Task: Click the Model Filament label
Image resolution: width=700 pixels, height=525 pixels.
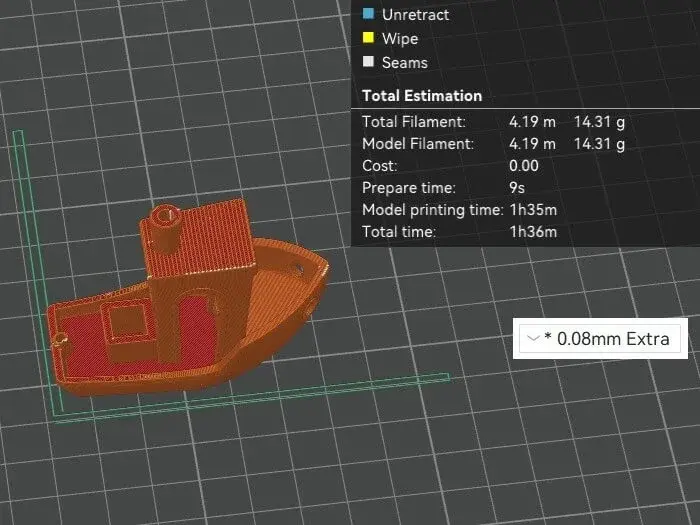Action: click(418, 144)
